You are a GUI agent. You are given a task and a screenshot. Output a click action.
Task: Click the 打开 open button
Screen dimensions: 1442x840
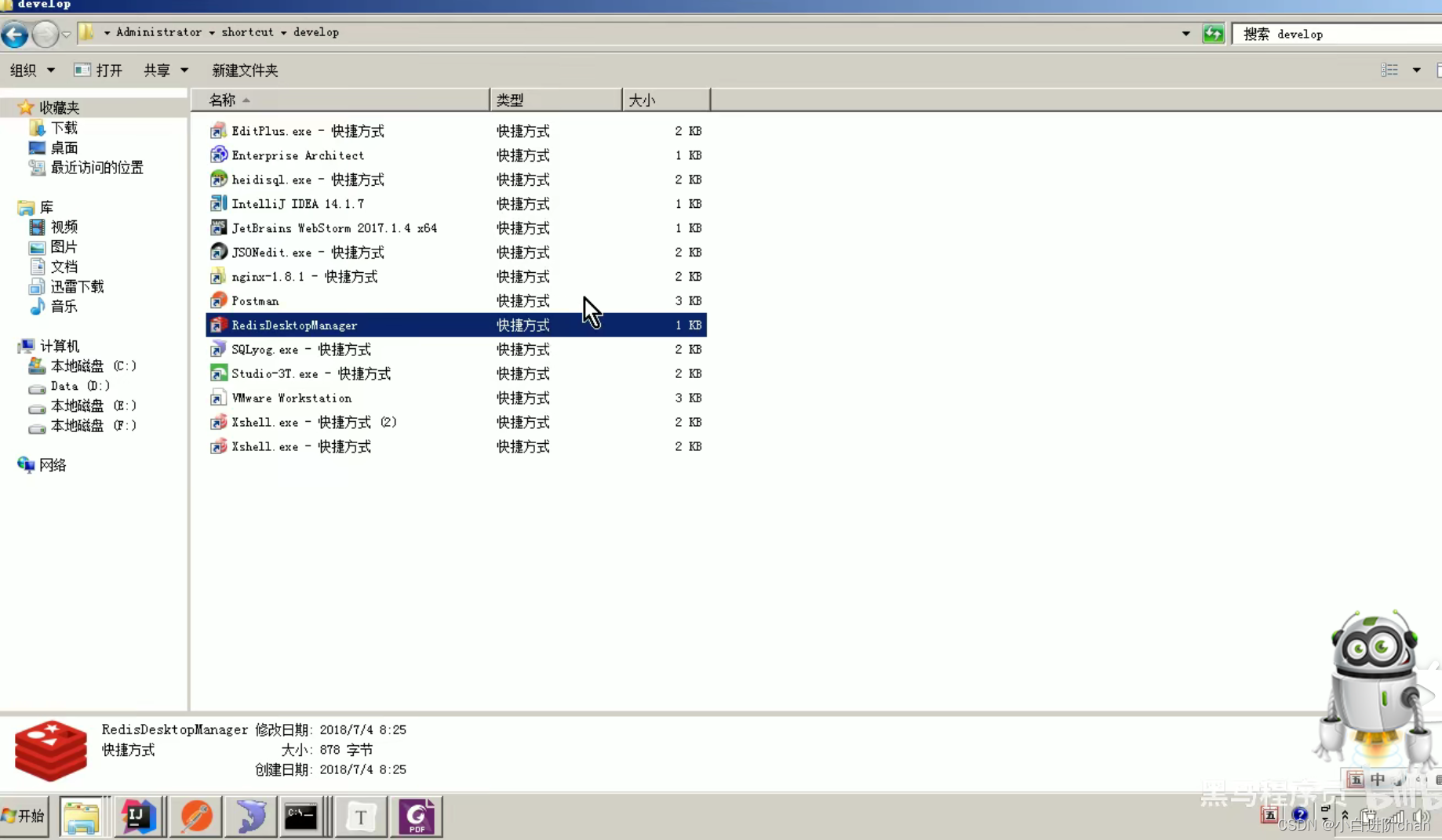point(99,70)
